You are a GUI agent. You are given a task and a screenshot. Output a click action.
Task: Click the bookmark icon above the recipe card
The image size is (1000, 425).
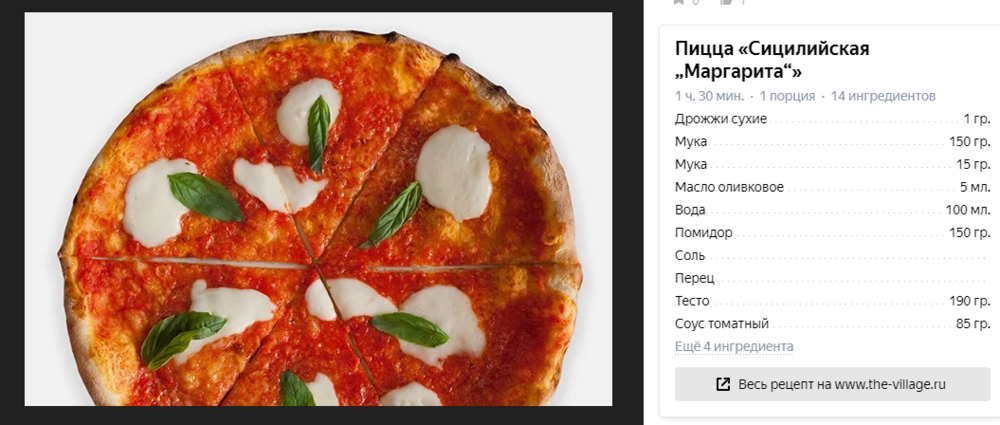(x=679, y=2)
